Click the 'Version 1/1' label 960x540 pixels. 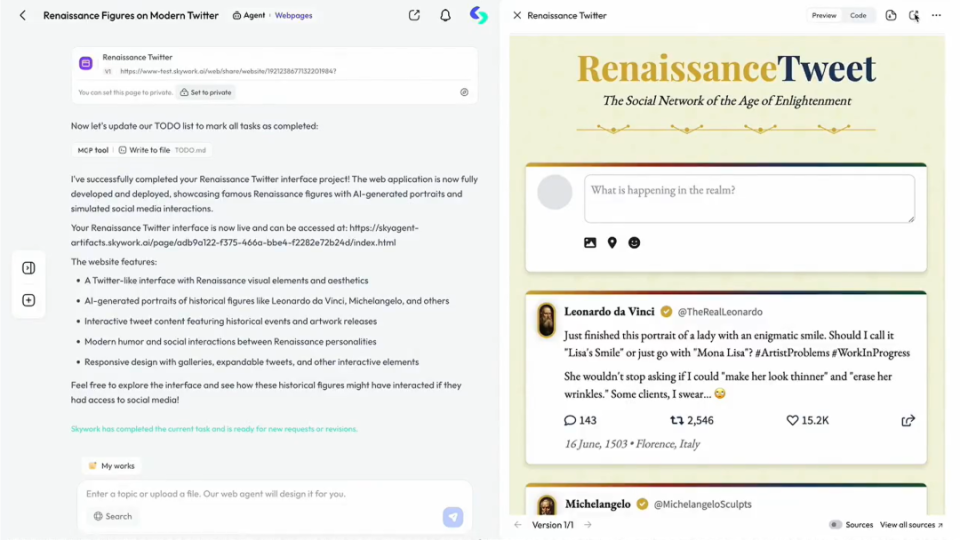pyautogui.click(x=552, y=525)
